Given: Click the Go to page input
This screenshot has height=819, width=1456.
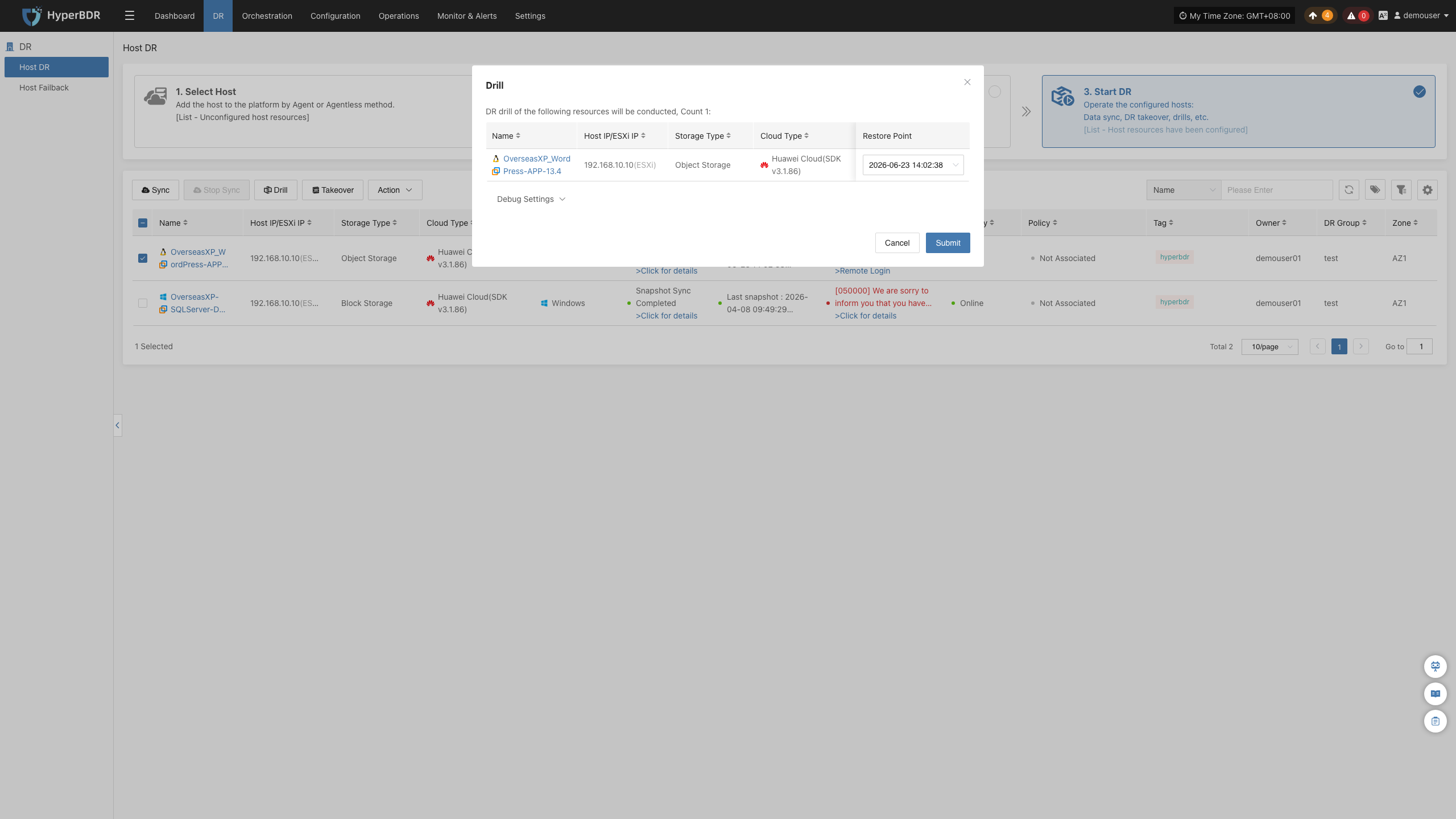Looking at the screenshot, I should click(x=1420, y=346).
